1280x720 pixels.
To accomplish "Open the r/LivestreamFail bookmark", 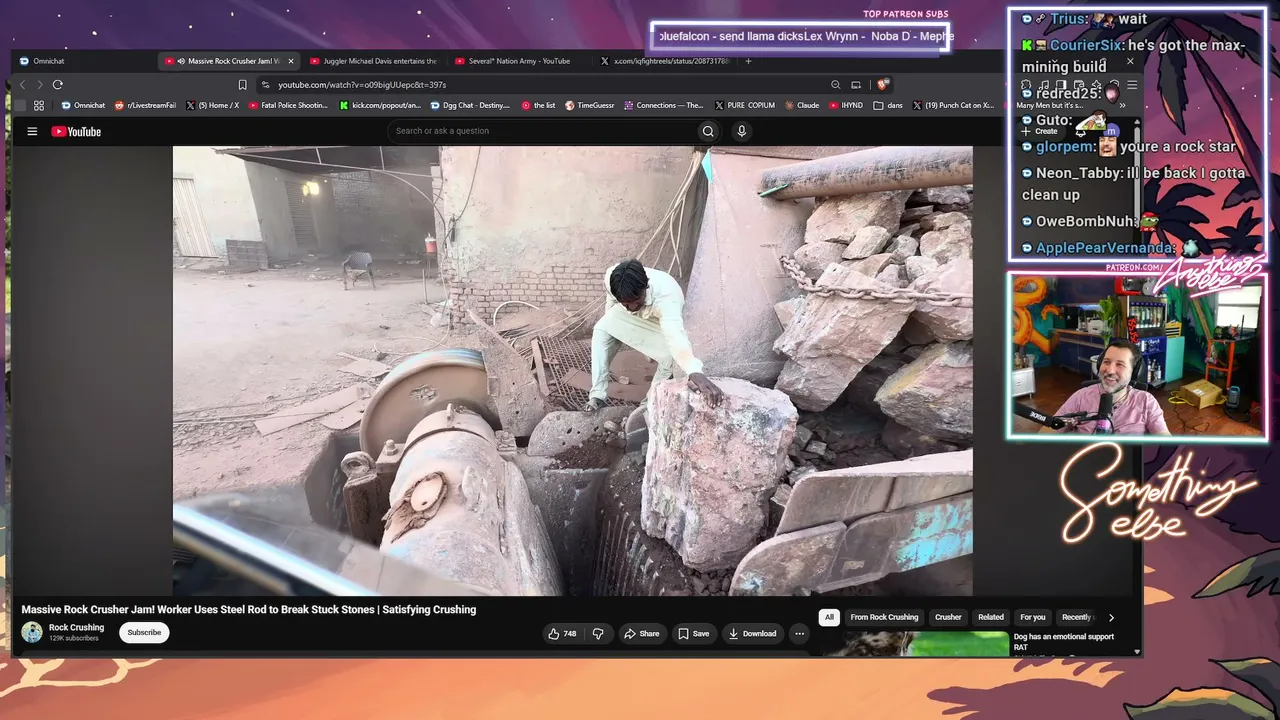I will click(145, 105).
